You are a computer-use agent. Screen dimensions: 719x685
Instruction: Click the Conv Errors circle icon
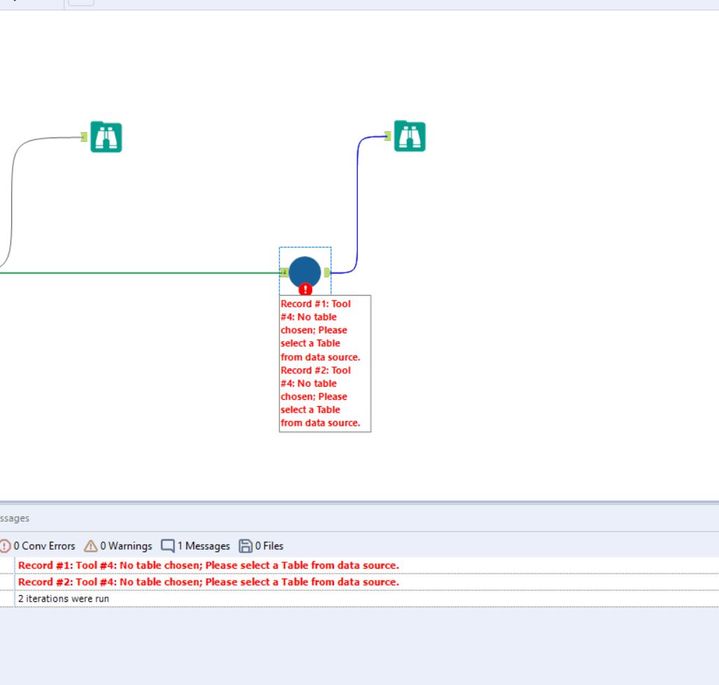point(5,546)
